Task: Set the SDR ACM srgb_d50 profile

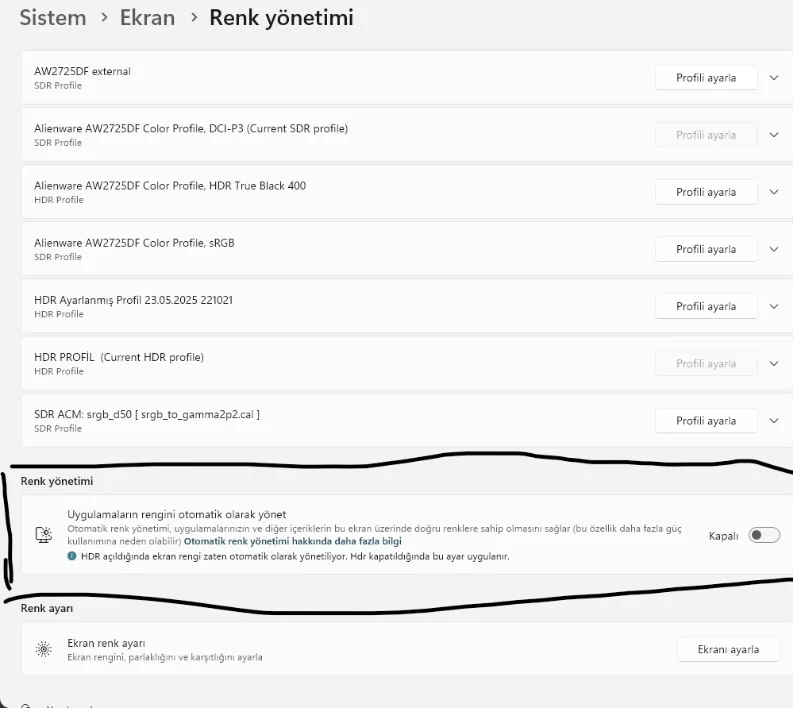Action: pyautogui.click(x=706, y=421)
